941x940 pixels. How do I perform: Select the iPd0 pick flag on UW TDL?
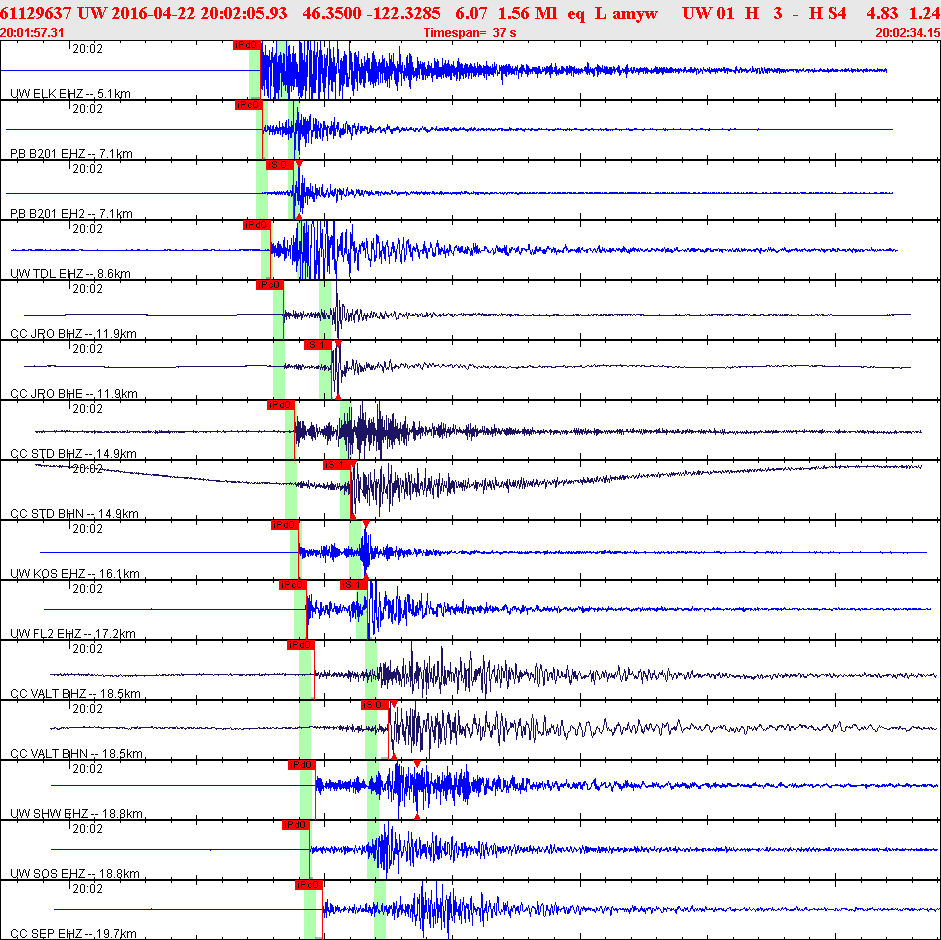pos(256,225)
